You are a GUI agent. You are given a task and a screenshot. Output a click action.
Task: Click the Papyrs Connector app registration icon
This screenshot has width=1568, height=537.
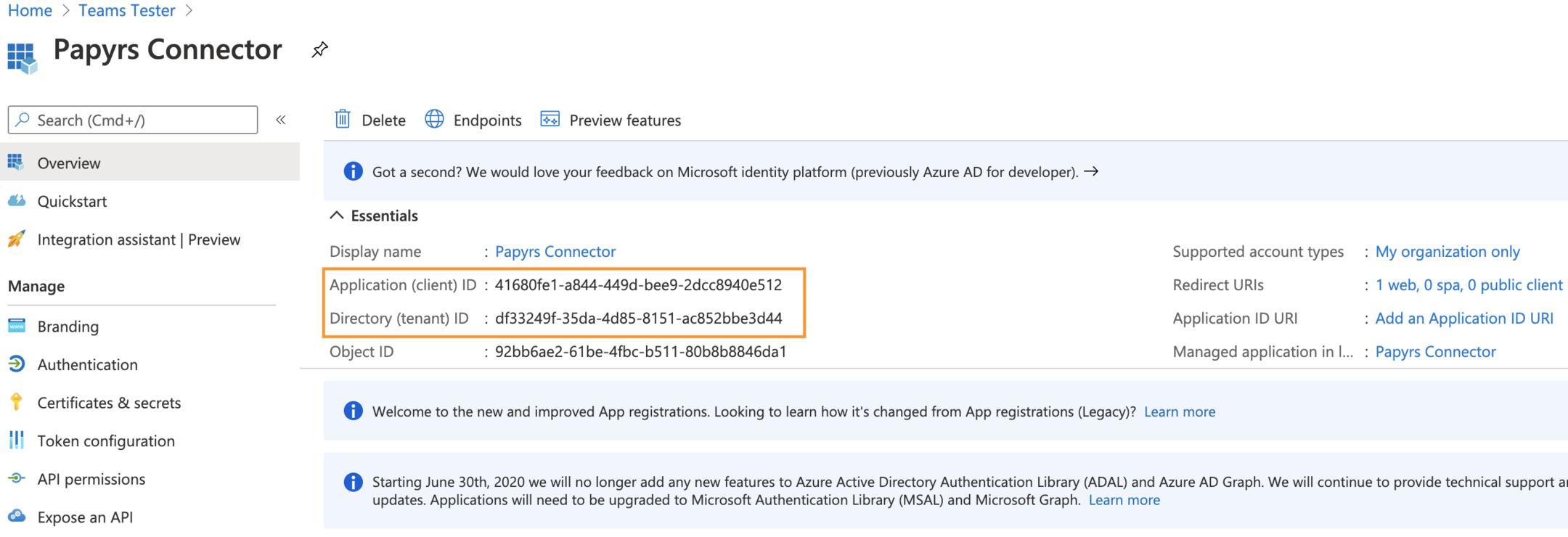click(x=22, y=58)
